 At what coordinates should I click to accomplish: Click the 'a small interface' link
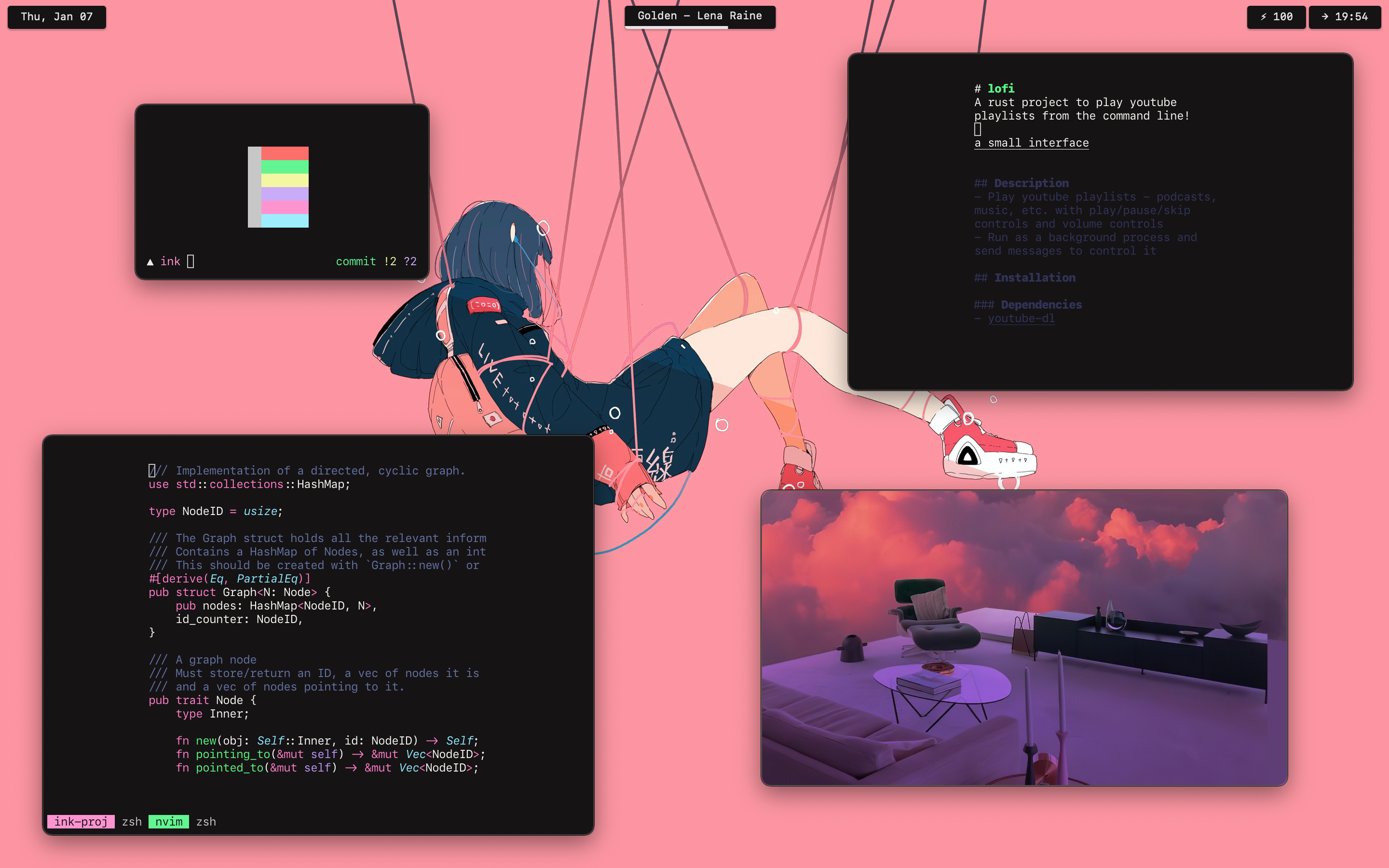click(1032, 143)
